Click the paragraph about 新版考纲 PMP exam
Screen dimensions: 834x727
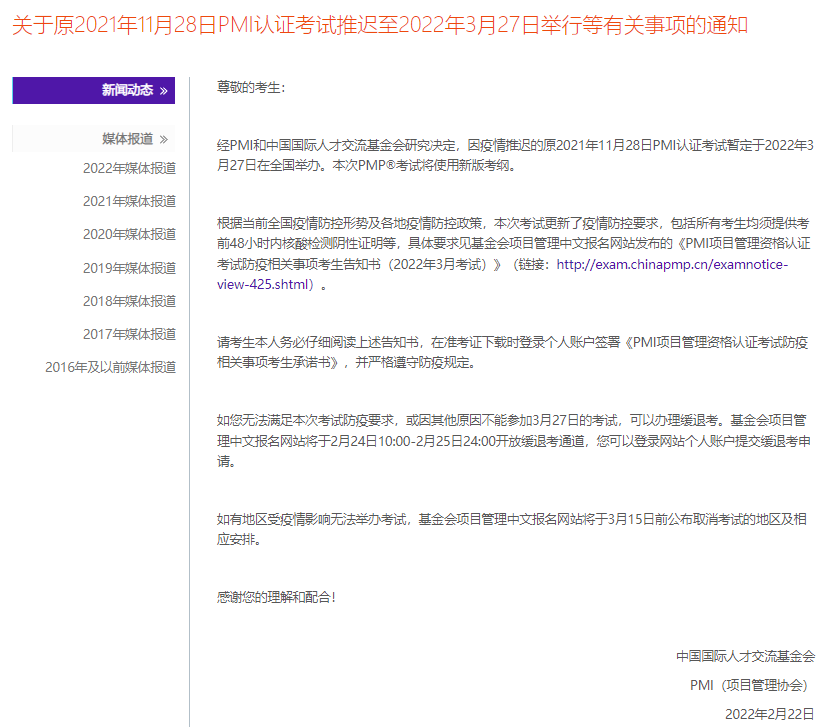pos(515,156)
